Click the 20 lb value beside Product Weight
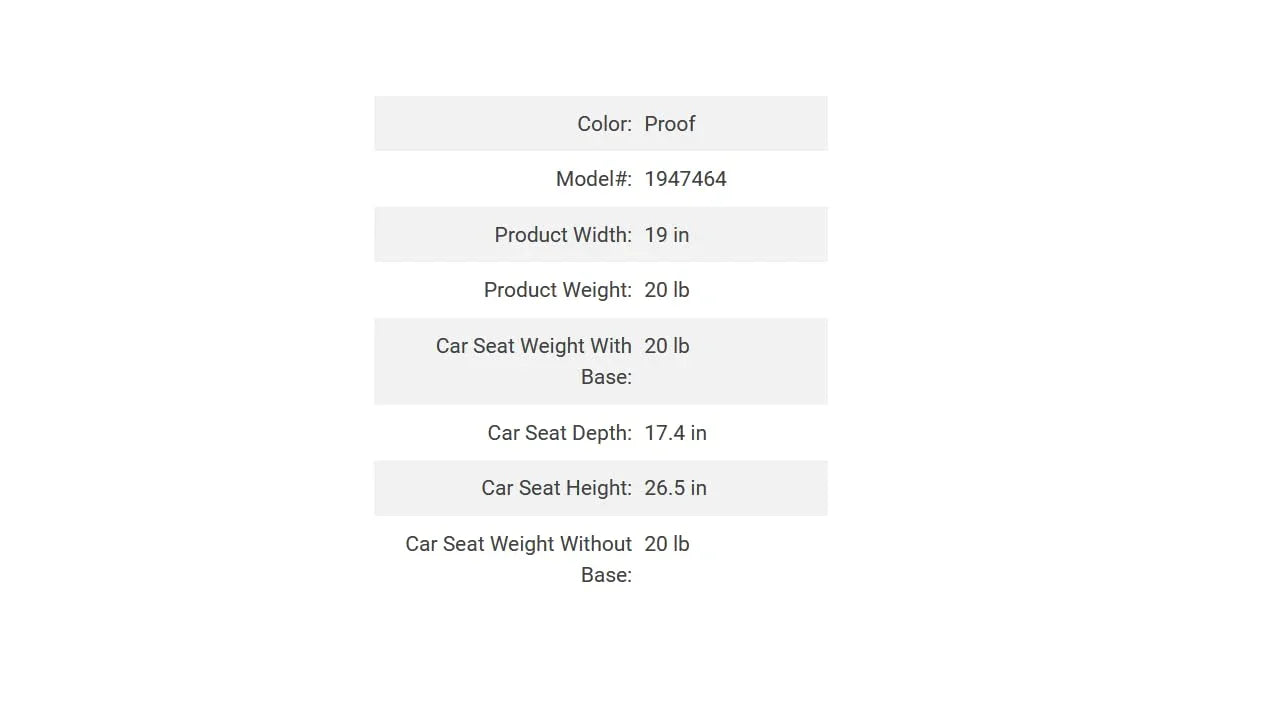Screen dimensions: 1263x719 [x=666, y=290]
